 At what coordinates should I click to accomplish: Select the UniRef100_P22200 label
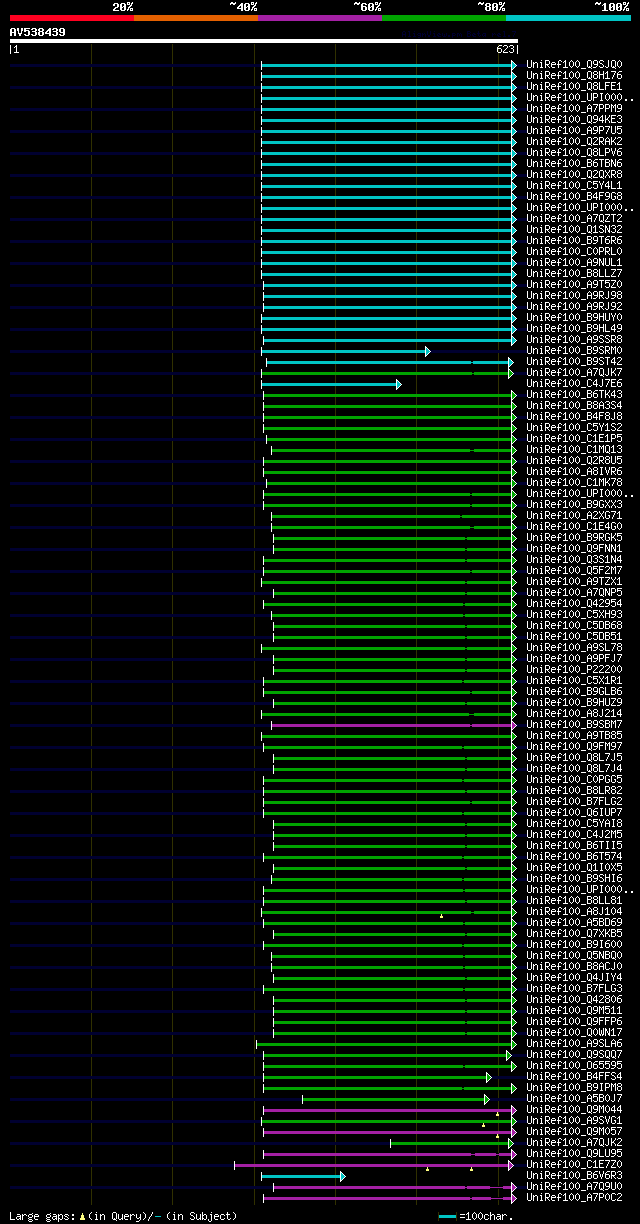(574, 670)
